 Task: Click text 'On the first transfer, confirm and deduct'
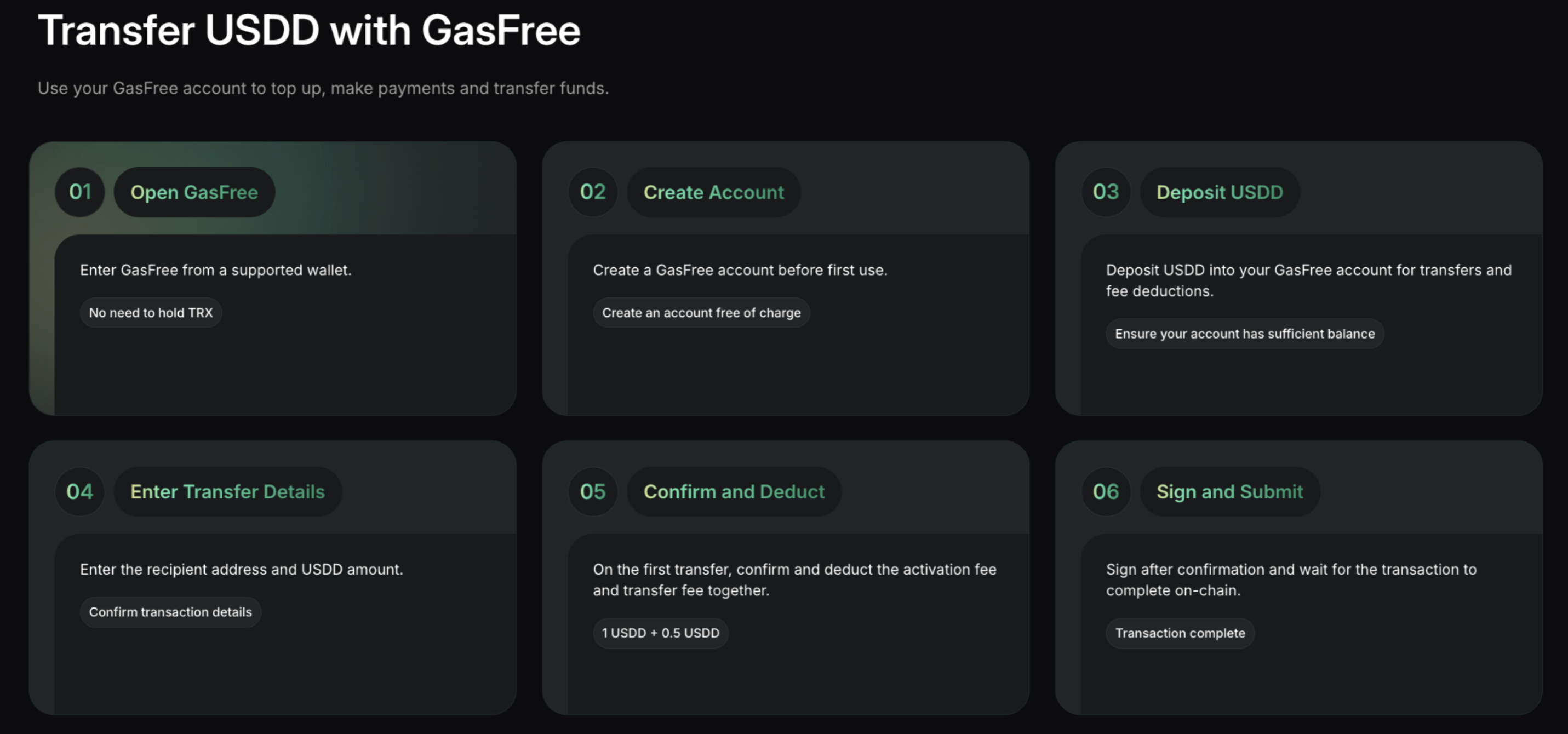(x=733, y=570)
